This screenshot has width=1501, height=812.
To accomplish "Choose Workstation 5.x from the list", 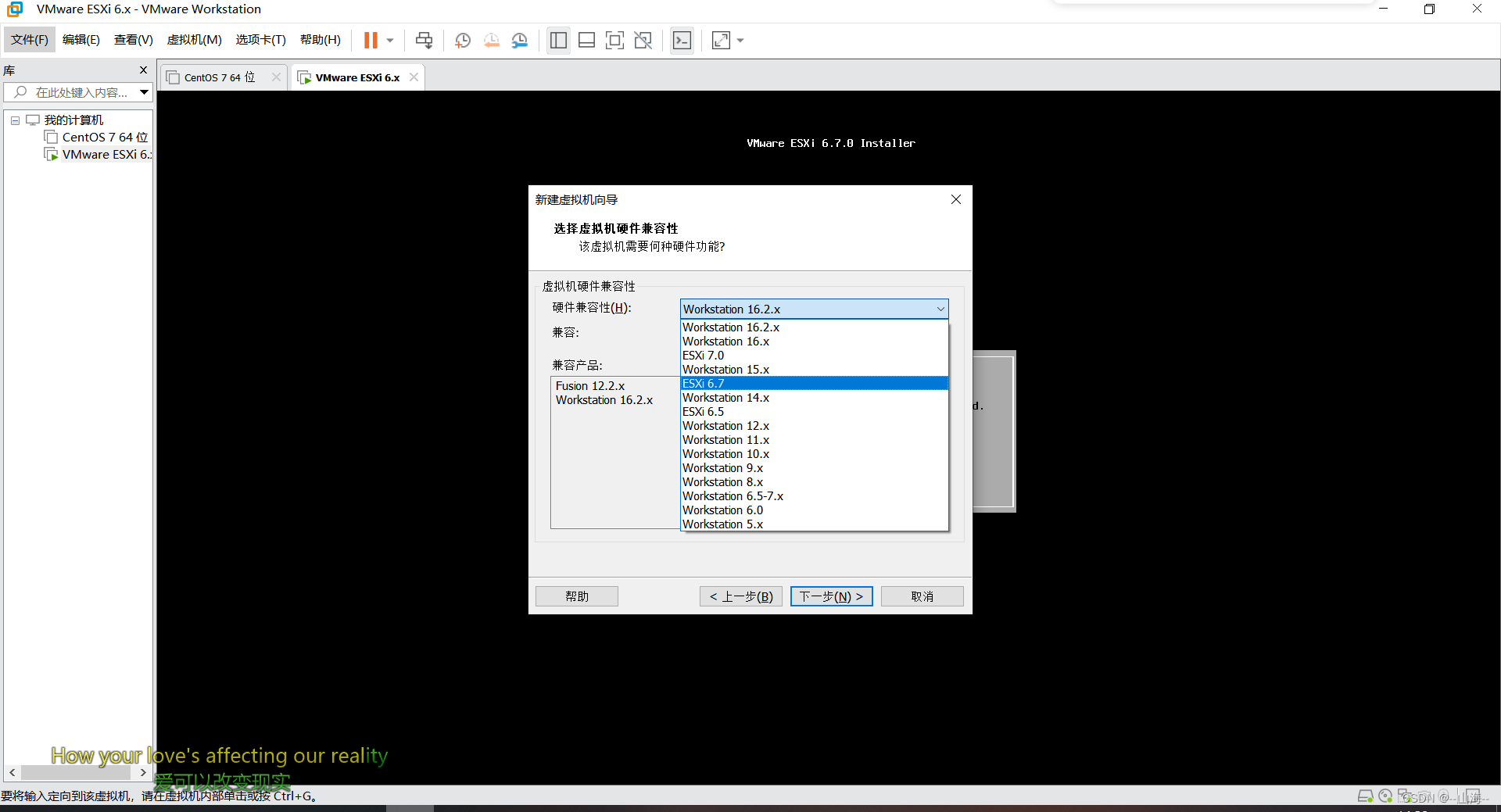I will [x=814, y=524].
